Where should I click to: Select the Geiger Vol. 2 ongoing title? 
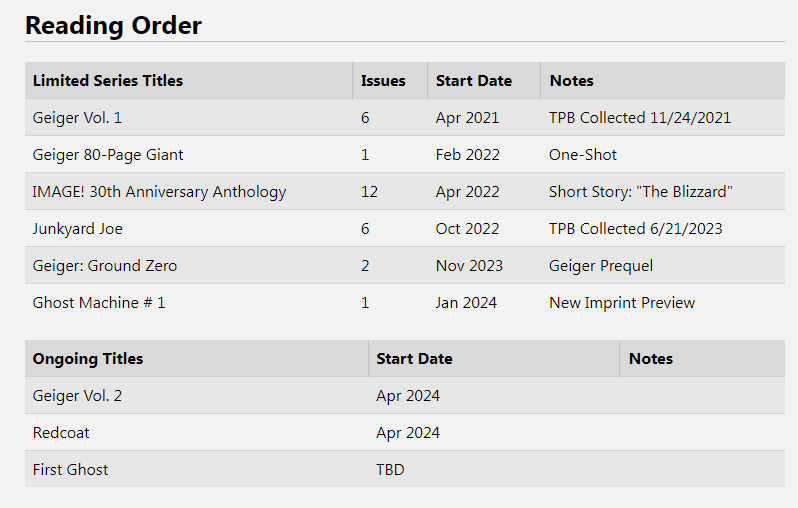coord(78,396)
